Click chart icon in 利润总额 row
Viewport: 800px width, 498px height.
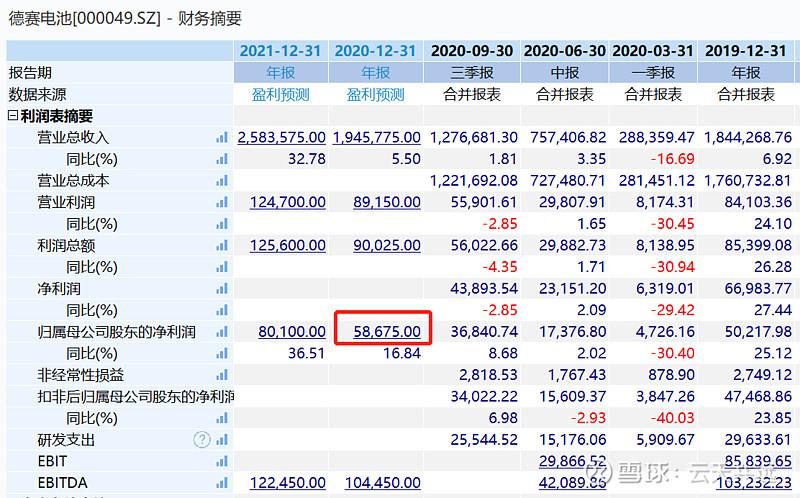222,246
